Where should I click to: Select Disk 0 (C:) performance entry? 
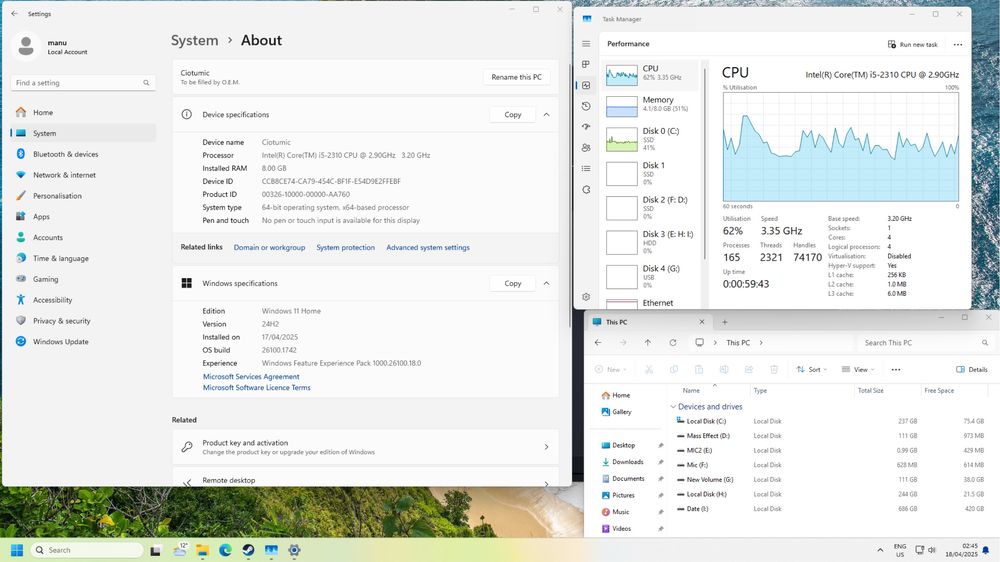tap(651, 139)
